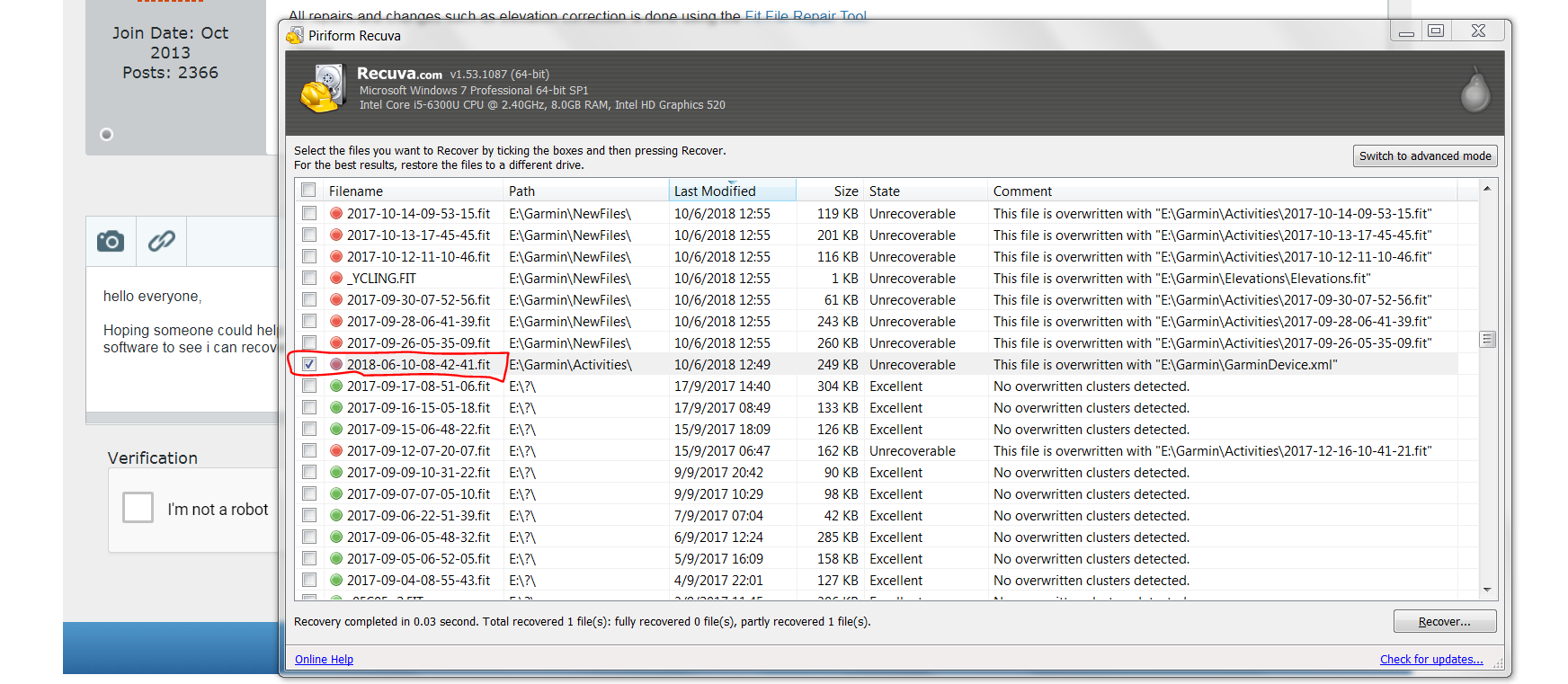Click the 249 KB size cell
1568x684 pixels.
tap(838, 365)
